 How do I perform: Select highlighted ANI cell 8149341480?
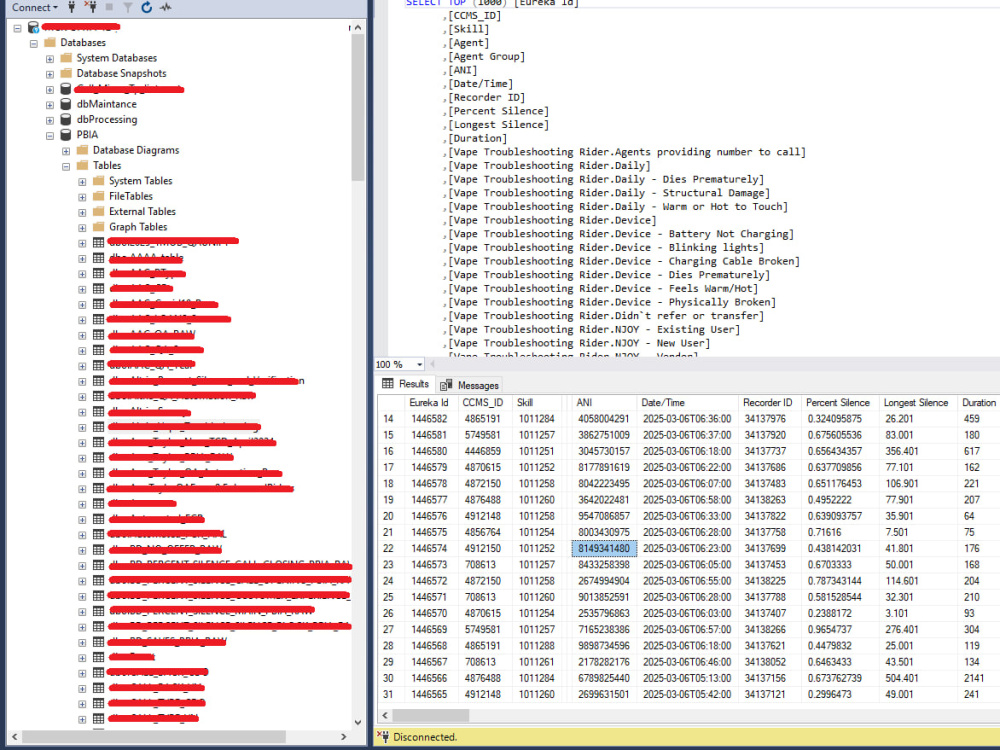click(x=604, y=548)
